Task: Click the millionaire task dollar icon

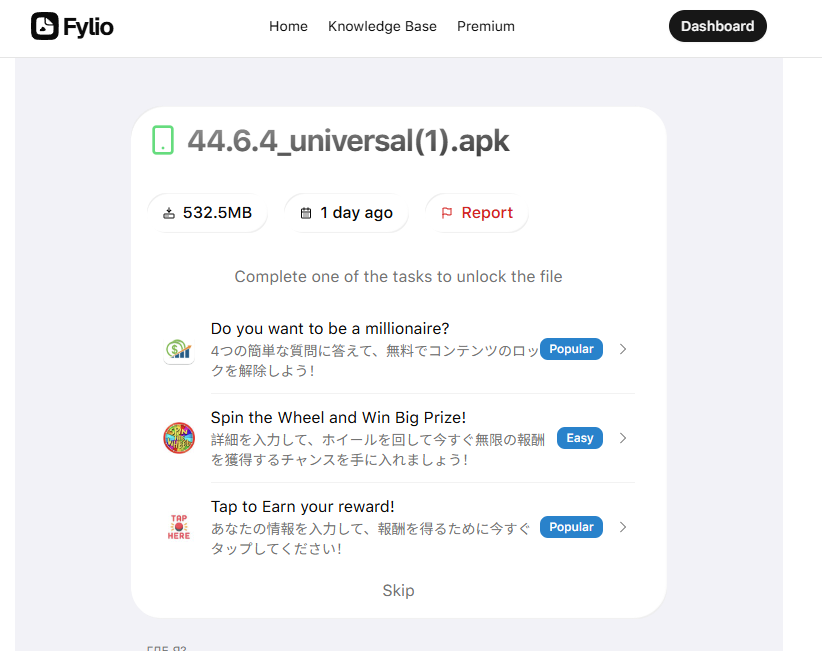Action: 179,349
